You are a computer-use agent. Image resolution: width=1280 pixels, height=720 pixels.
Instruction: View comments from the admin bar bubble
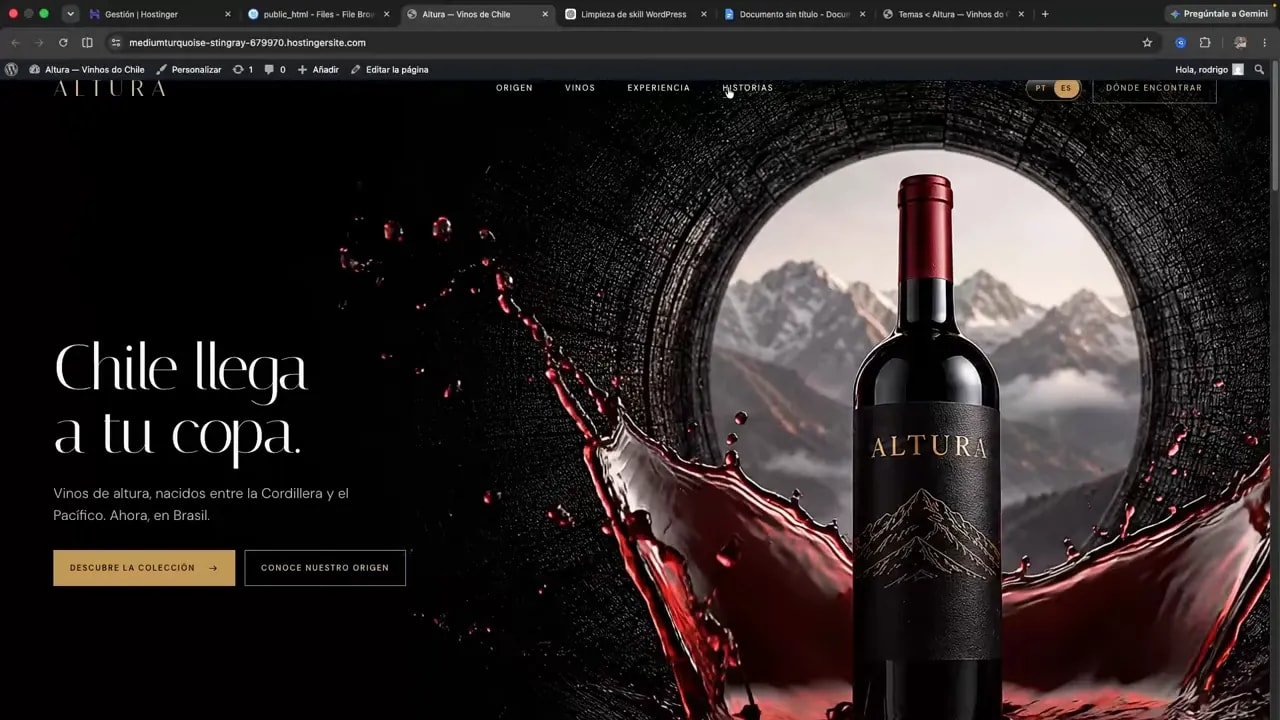pos(274,69)
